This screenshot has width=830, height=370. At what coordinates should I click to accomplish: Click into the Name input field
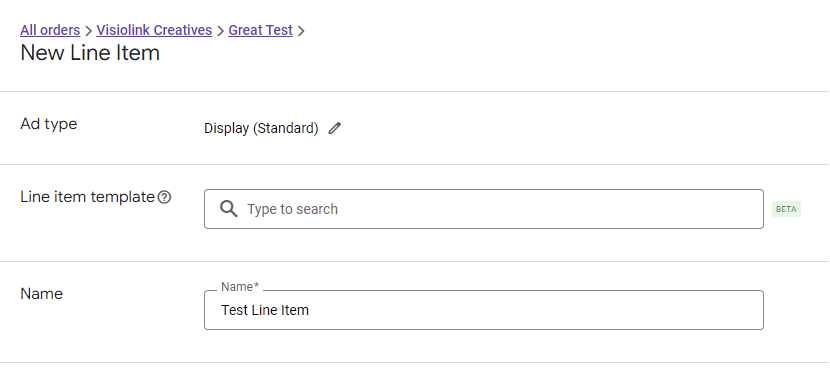(x=484, y=310)
